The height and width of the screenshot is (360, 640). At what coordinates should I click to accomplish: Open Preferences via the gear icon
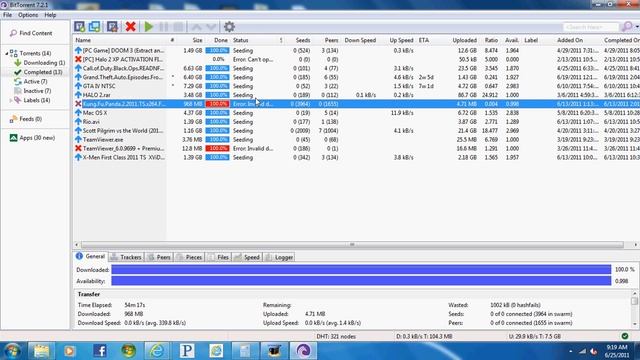pos(229,27)
